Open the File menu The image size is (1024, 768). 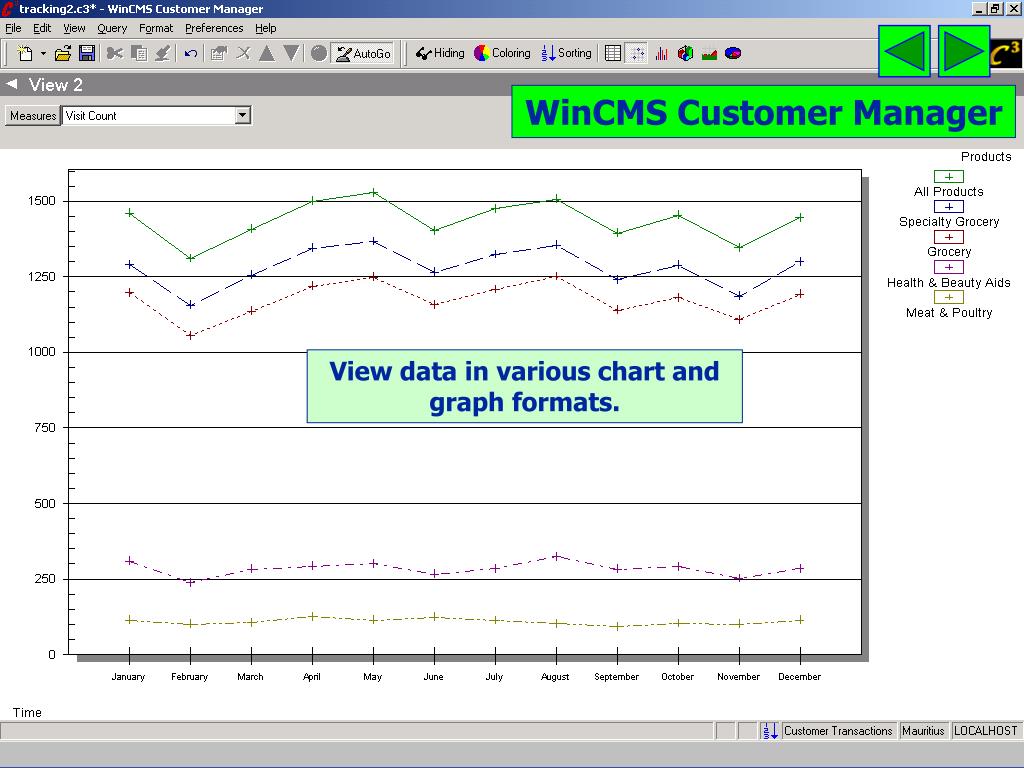click(13, 28)
